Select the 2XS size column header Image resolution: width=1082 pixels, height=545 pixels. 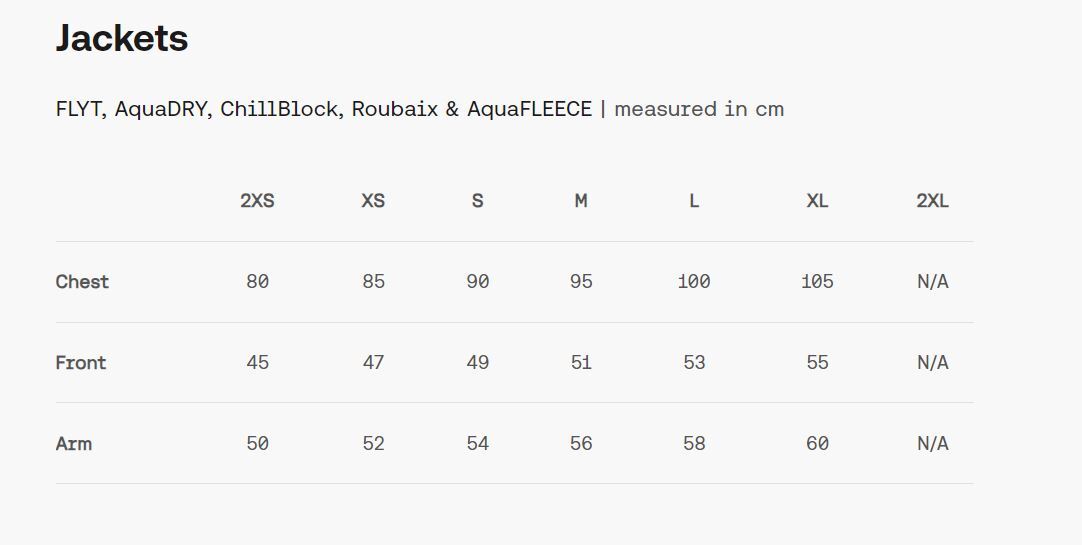[257, 201]
